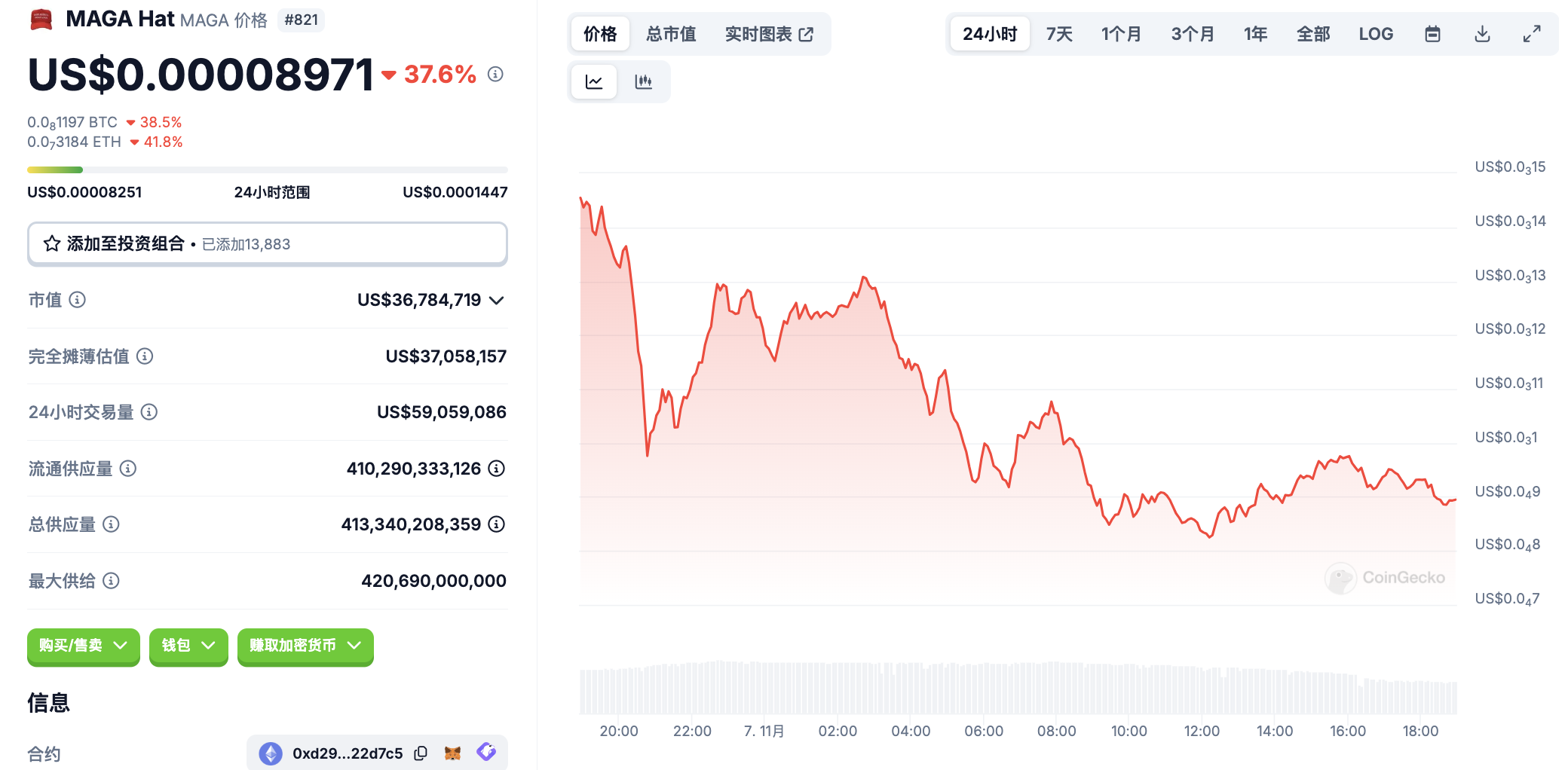Switch to the 总市值 tab
This screenshot has width=1568, height=770.
coord(671,34)
